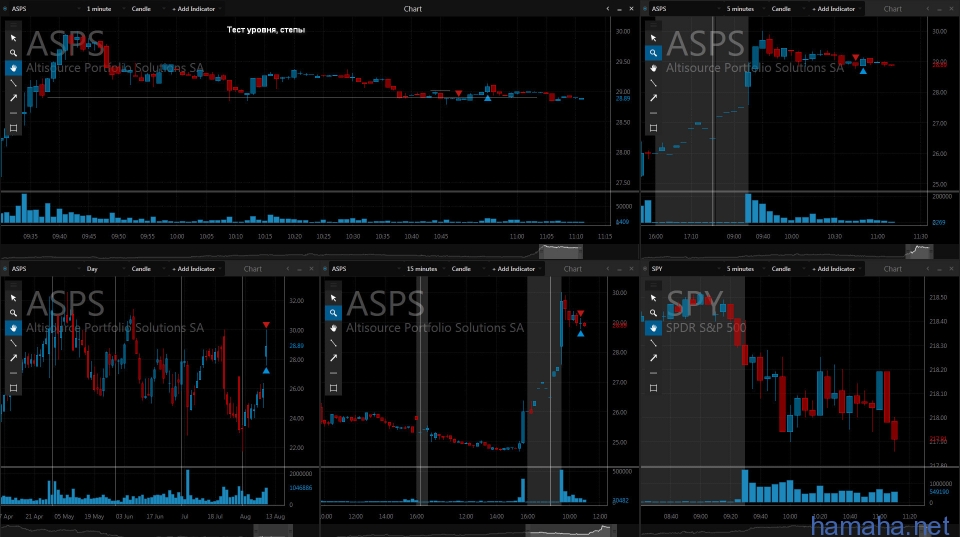Screen dimensions: 960x537
Task: Select arrow tool in SPY chart
Action: tap(653, 358)
